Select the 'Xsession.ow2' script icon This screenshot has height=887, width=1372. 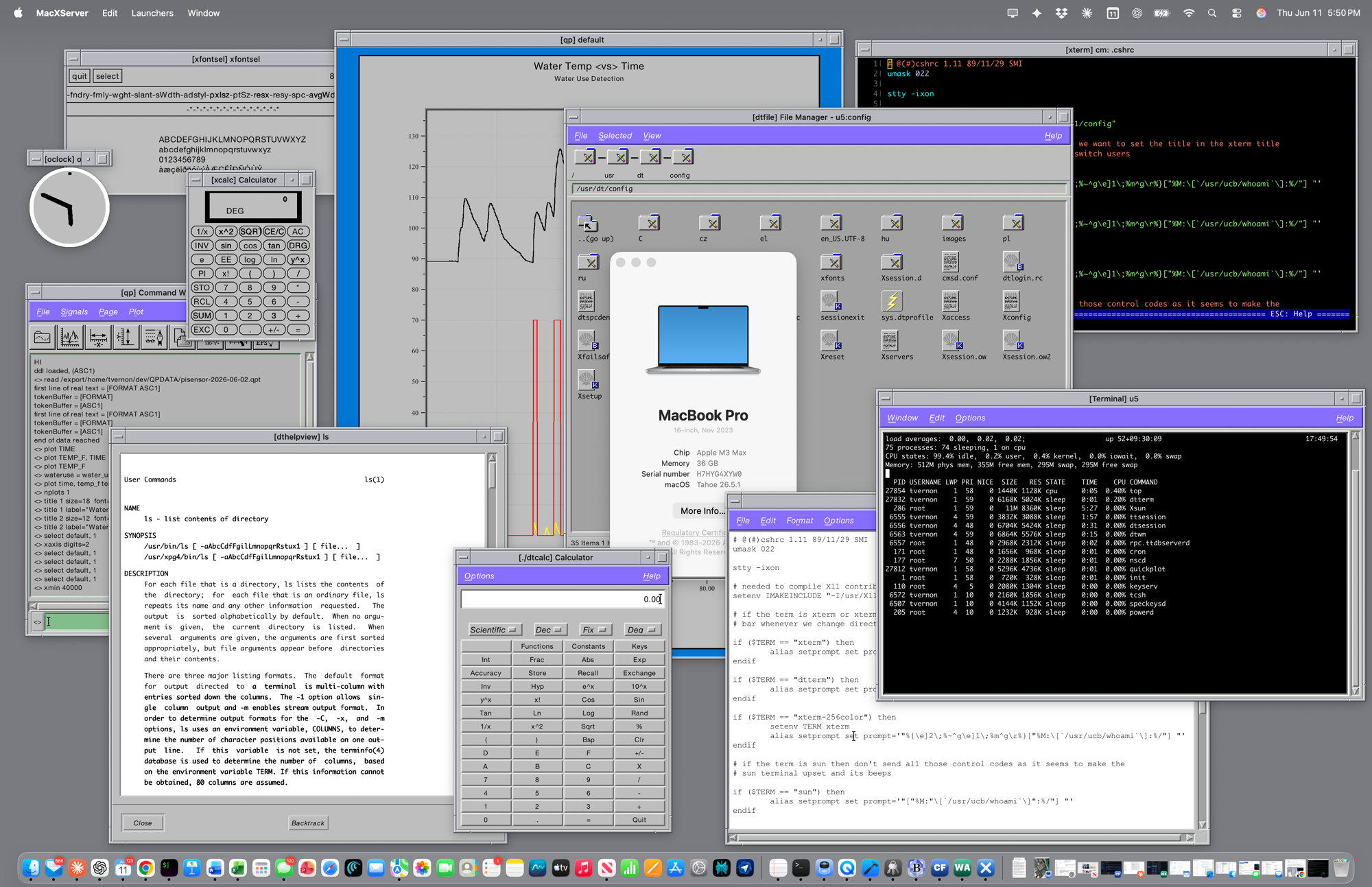[1013, 340]
